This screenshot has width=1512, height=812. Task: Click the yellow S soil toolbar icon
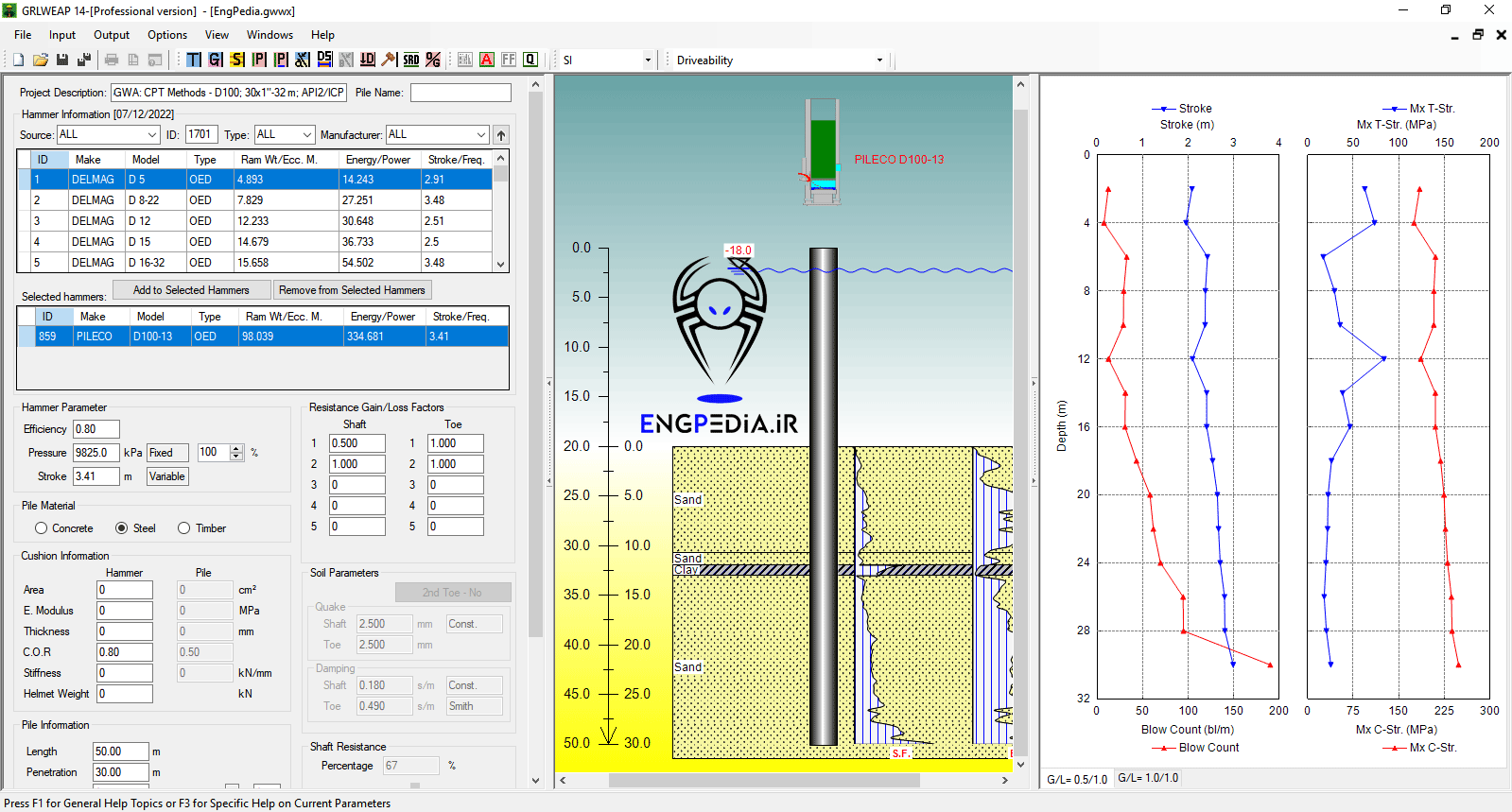237,60
